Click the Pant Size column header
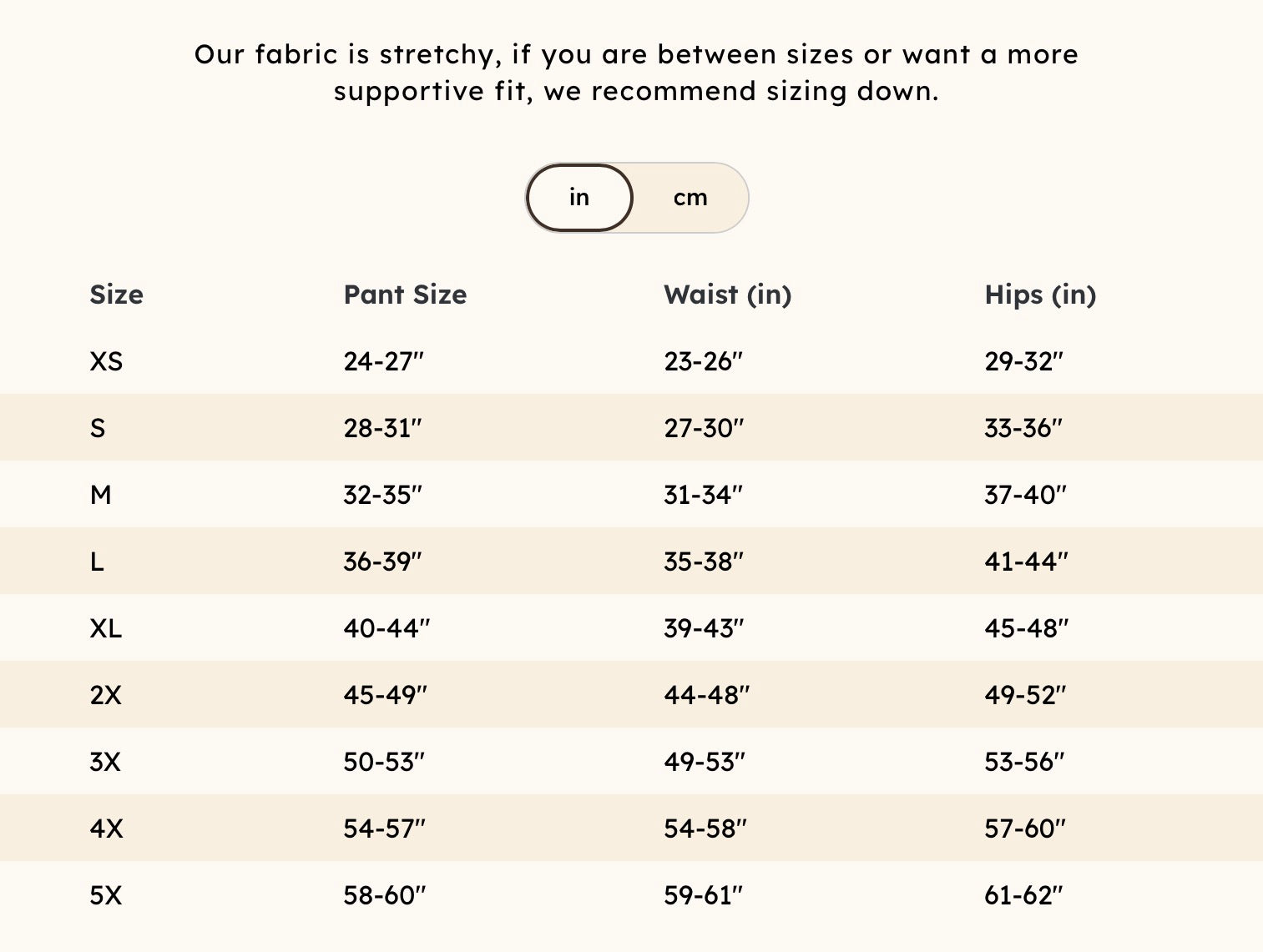Viewport: 1263px width, 952px height. tap(405, 295)
